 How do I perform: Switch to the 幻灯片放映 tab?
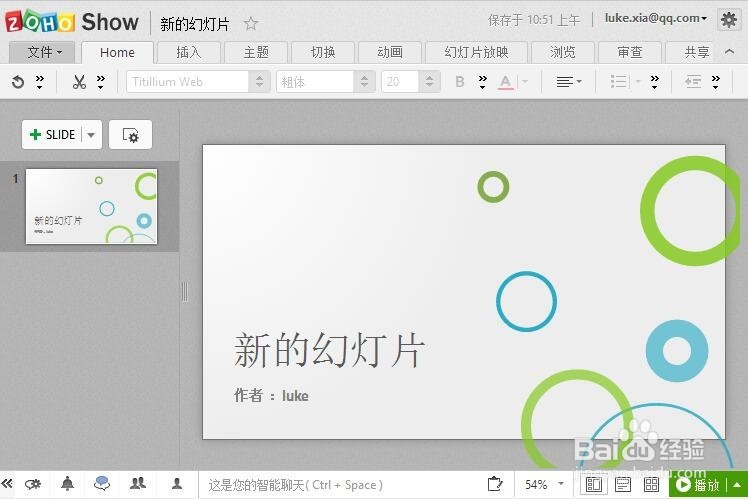point(477,52)
